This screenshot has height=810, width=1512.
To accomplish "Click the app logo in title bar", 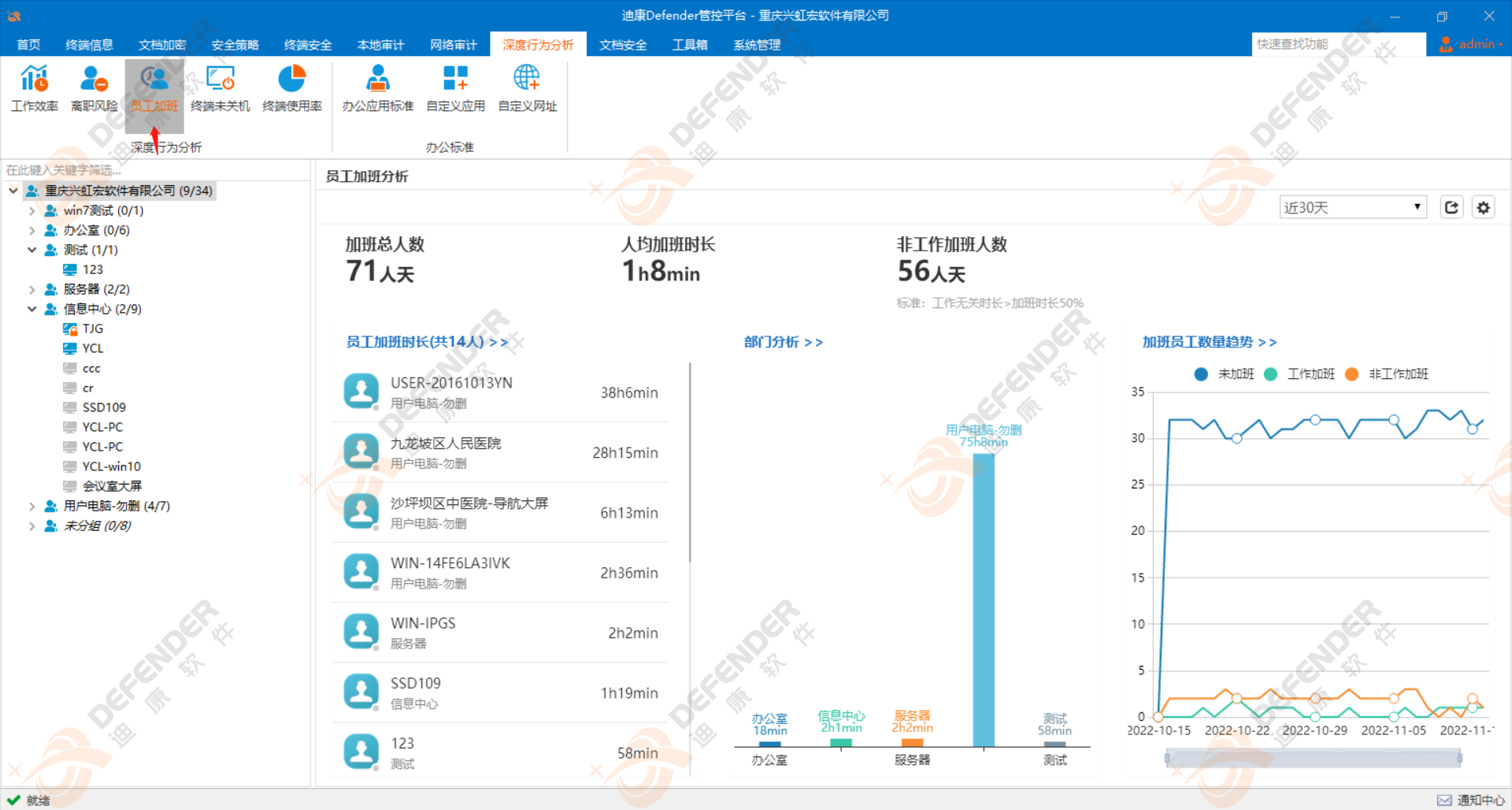I will [x=14, y=15].
